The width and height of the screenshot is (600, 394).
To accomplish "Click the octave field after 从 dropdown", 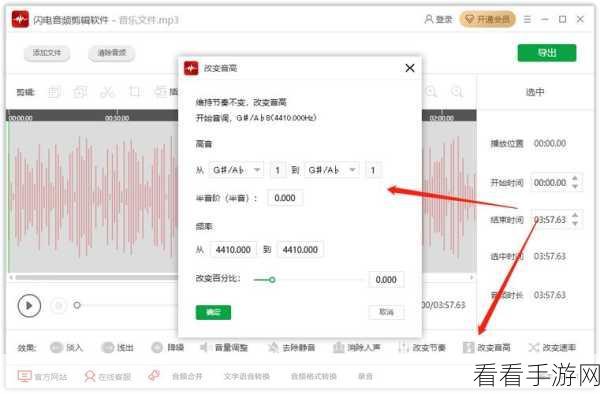I will [x=278, y=170].
